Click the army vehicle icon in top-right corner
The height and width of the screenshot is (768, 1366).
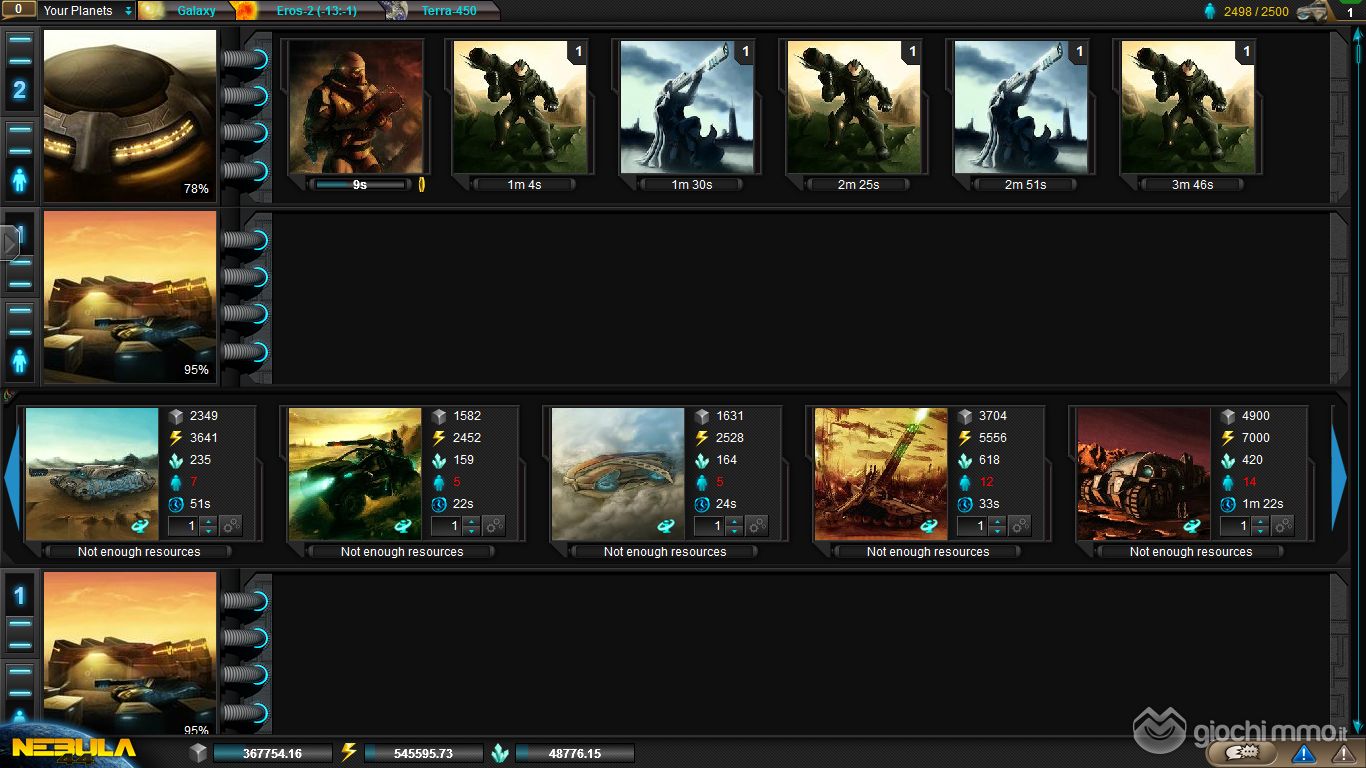tap(1313, 11)
